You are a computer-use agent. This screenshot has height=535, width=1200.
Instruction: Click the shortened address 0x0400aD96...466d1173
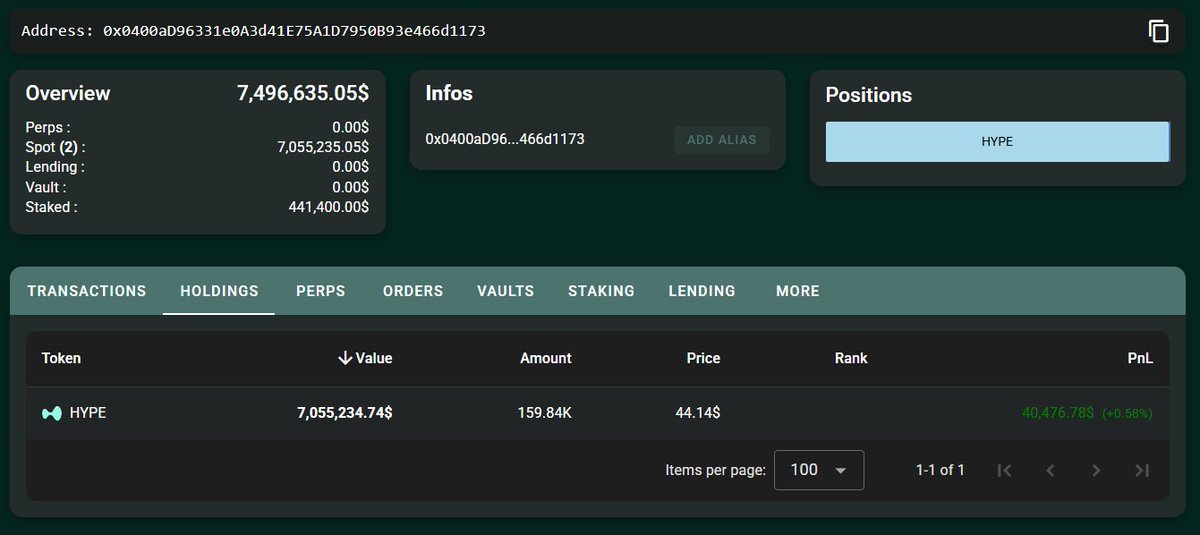tap(505, 139)
